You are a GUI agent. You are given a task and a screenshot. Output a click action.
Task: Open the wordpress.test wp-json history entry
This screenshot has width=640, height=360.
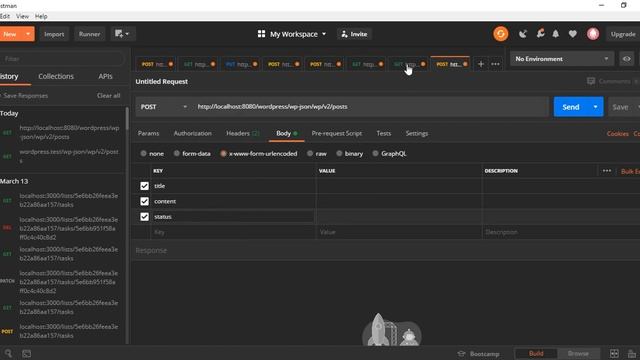tap(69, 156)
